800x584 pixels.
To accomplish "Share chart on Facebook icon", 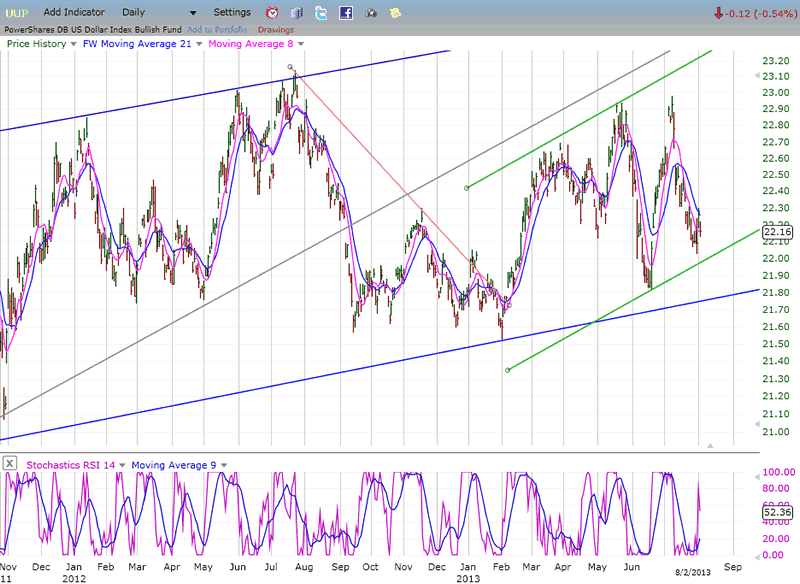I will point(346,13).
